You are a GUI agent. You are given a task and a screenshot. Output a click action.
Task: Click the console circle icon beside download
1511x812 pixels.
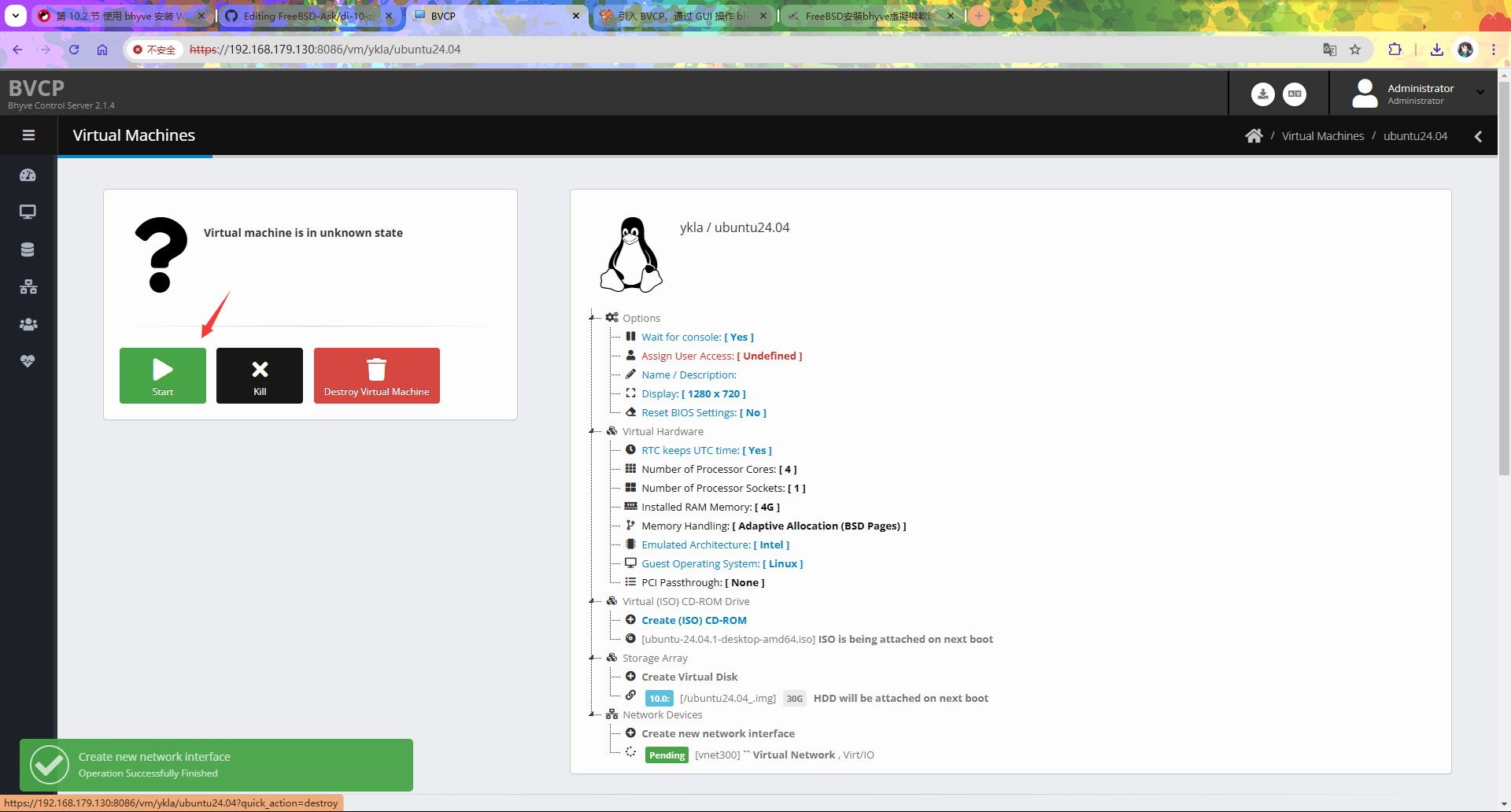pyautogui.click(x=1295, y=94)
